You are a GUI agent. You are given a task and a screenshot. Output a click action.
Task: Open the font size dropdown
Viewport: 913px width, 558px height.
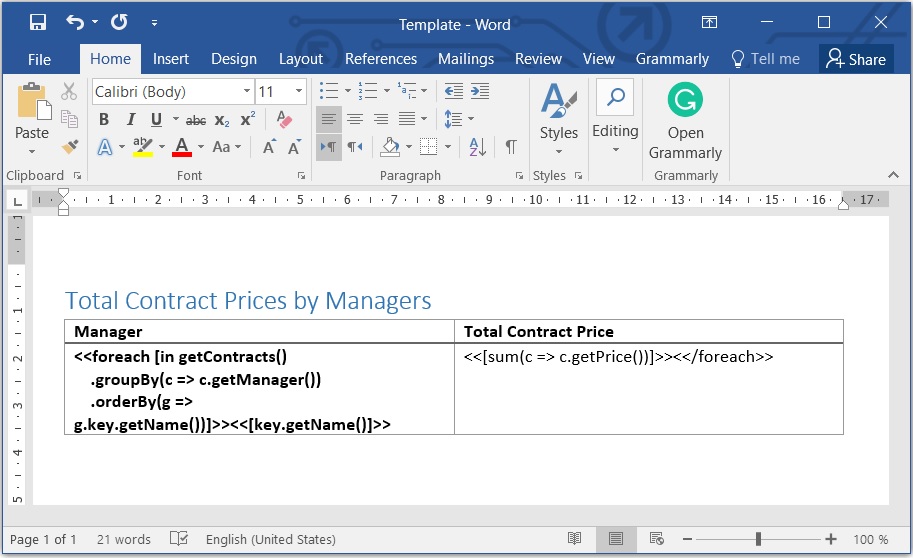[298, 92]
